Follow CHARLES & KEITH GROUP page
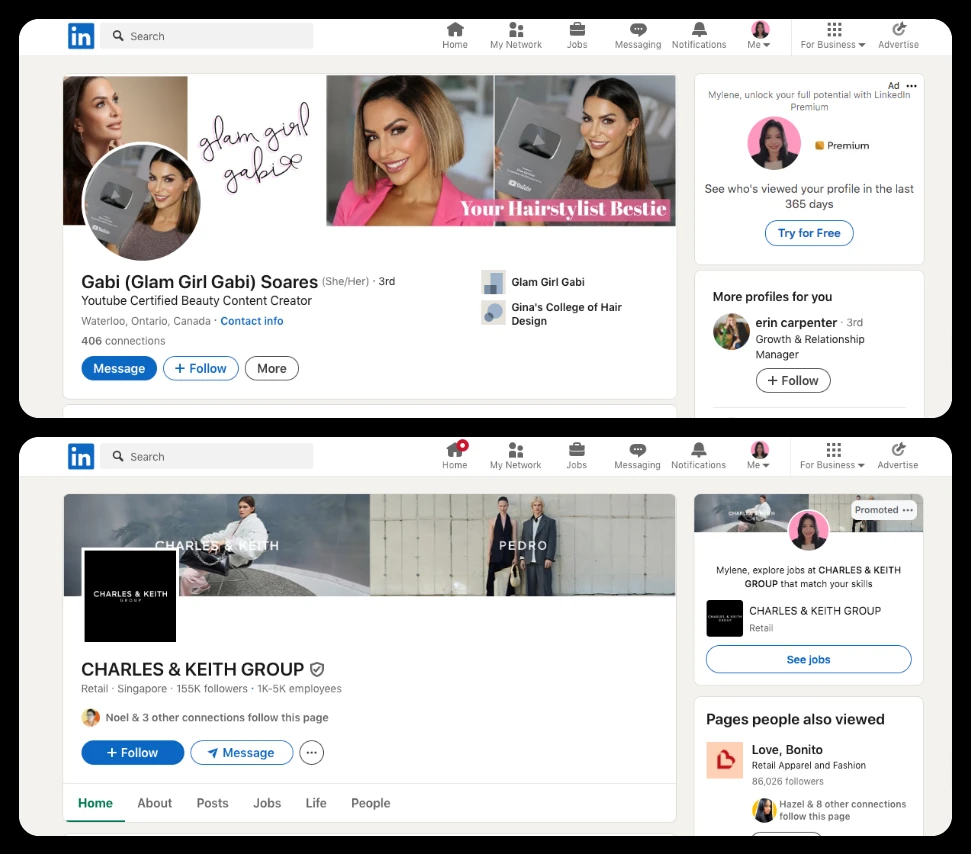The image size is (971, 854). [133, 752]
